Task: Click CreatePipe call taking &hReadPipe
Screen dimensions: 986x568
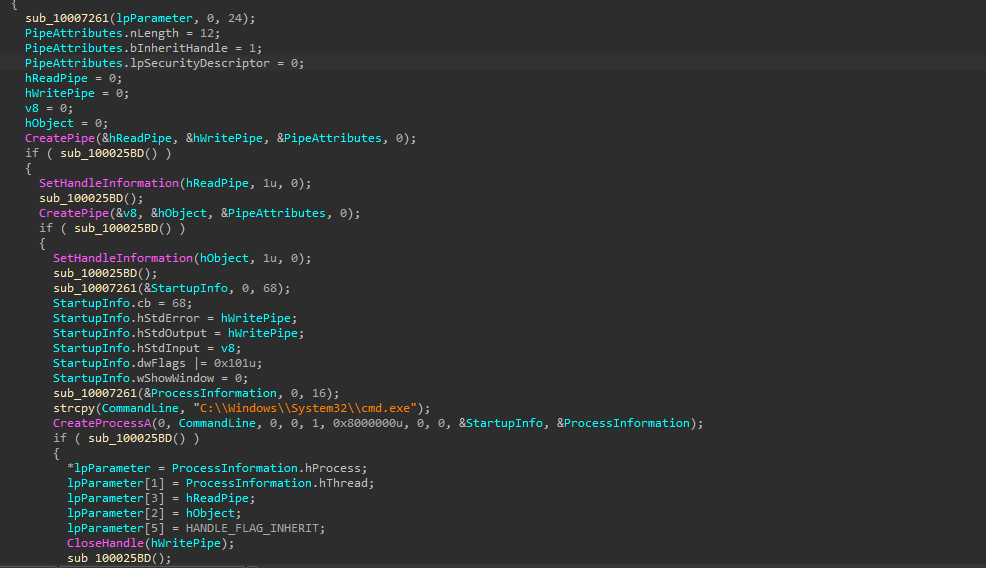Action: point(60,138)
